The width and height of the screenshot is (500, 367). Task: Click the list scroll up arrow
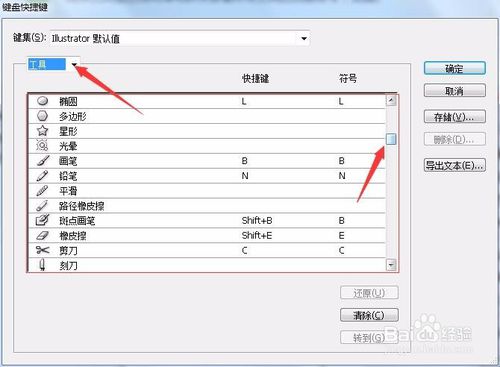pos(391,100)
